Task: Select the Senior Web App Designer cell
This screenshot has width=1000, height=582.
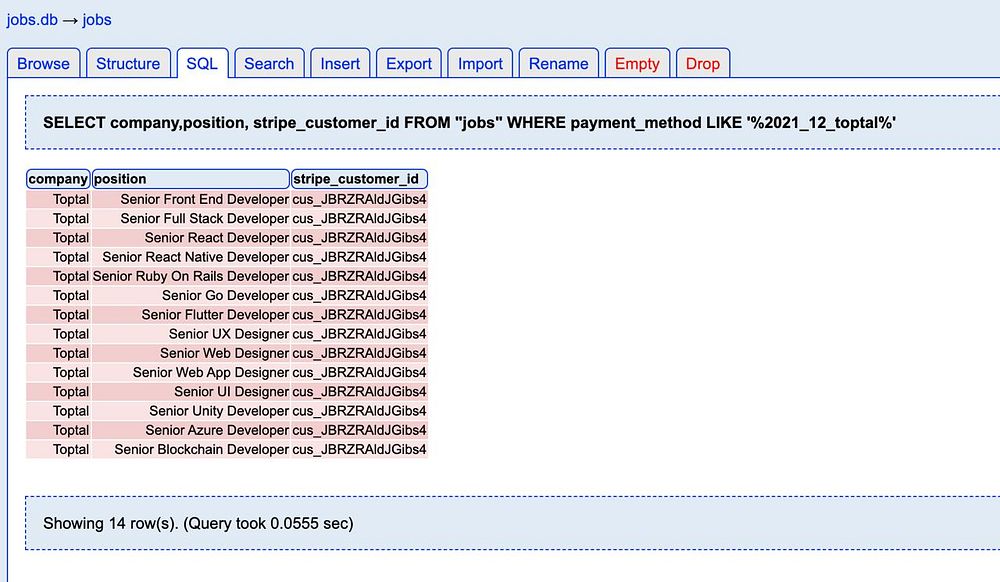Action: point(191,372)
